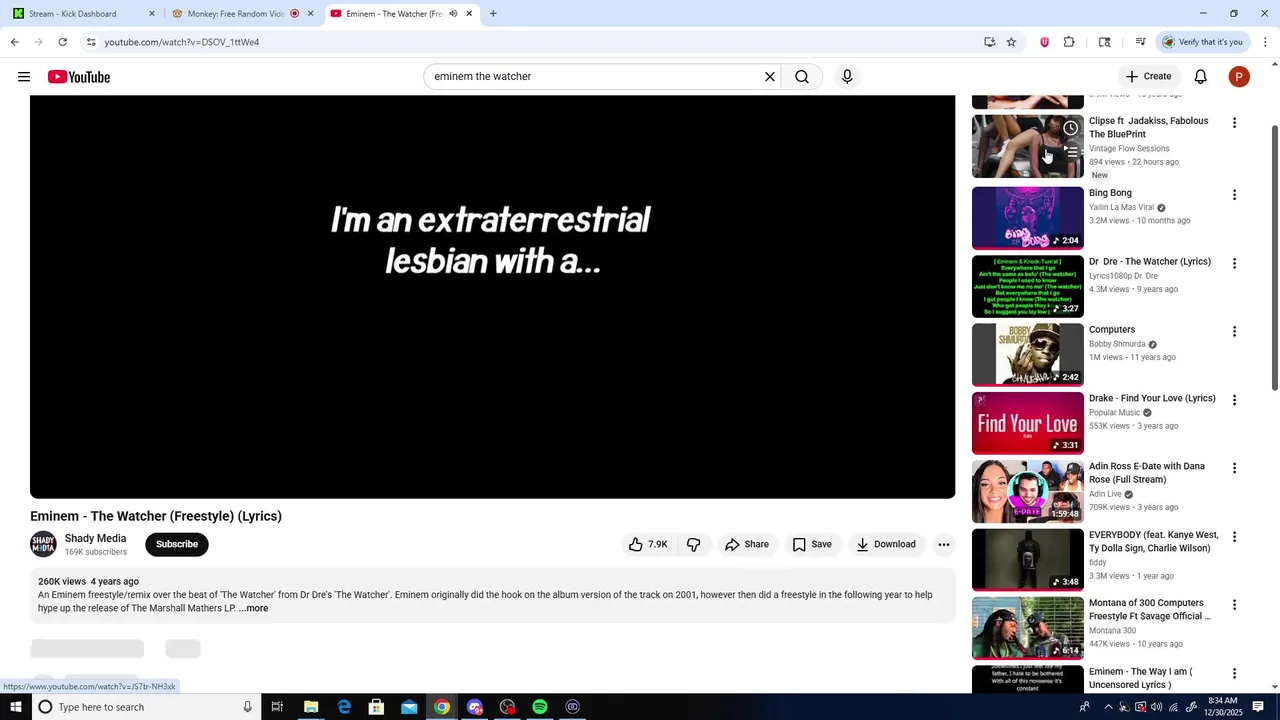Open options for Adin Ross E-Date

pos(1234,468)
